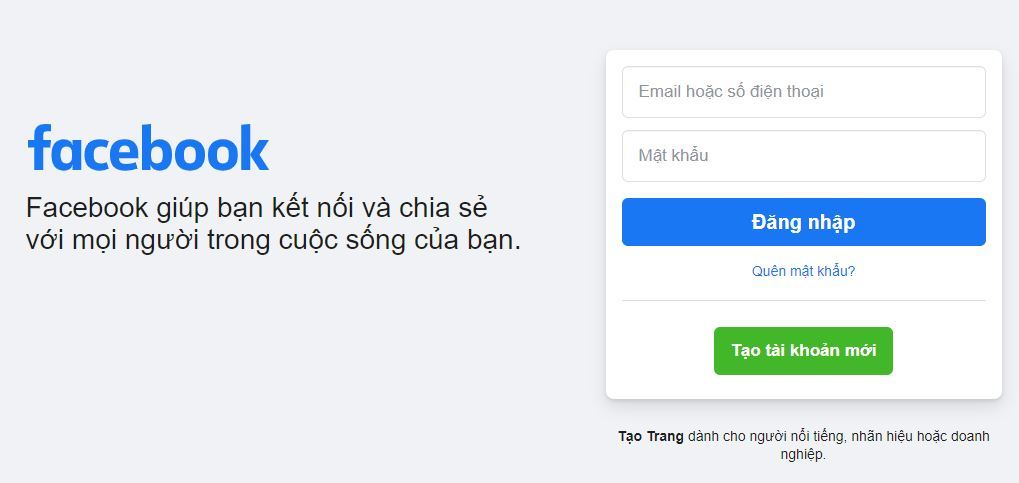
Task: Click the word "Facebook" starting the tagline
Action: 87,209
